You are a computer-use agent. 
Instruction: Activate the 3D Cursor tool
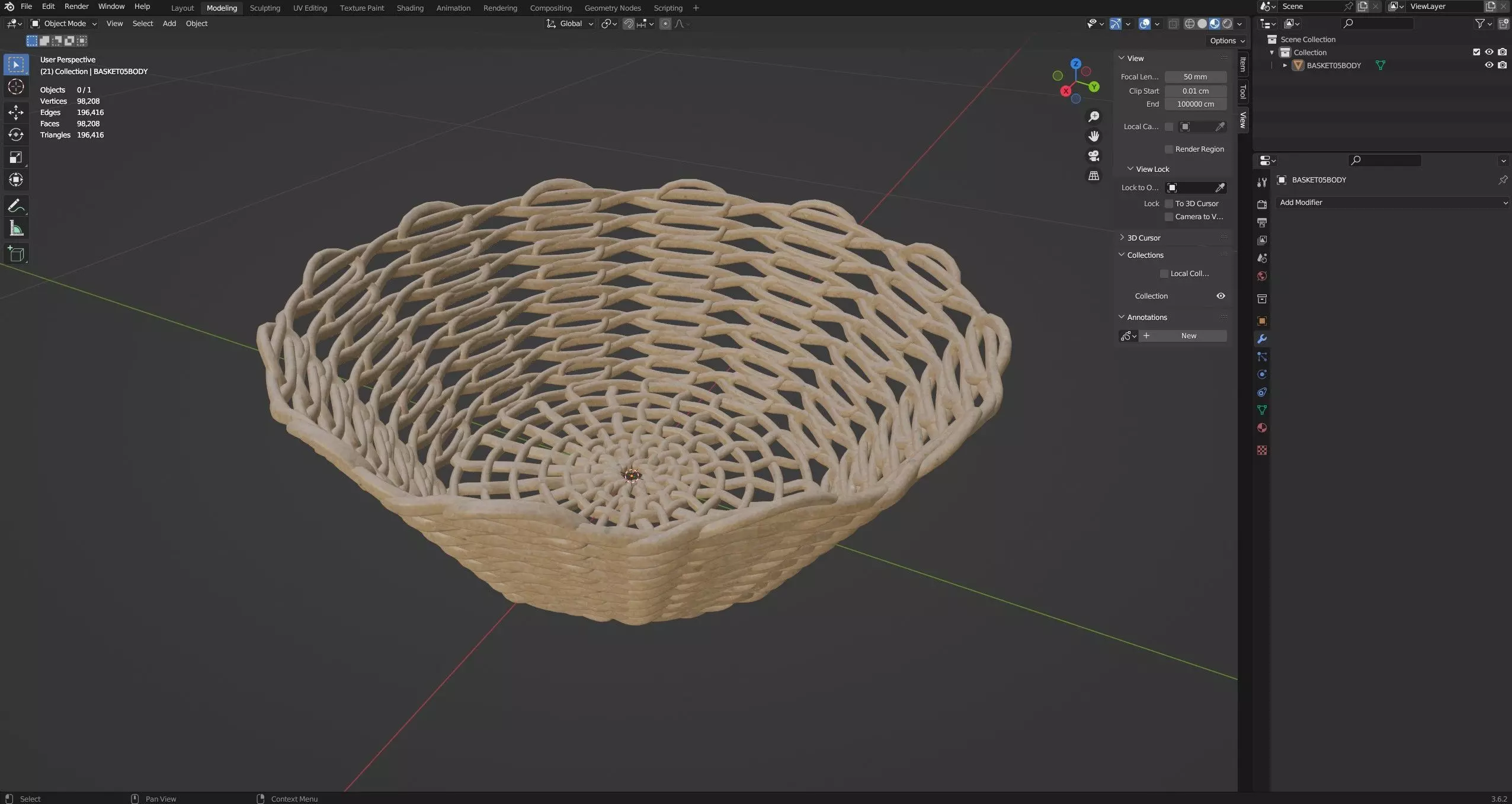(x=16, y=87)
